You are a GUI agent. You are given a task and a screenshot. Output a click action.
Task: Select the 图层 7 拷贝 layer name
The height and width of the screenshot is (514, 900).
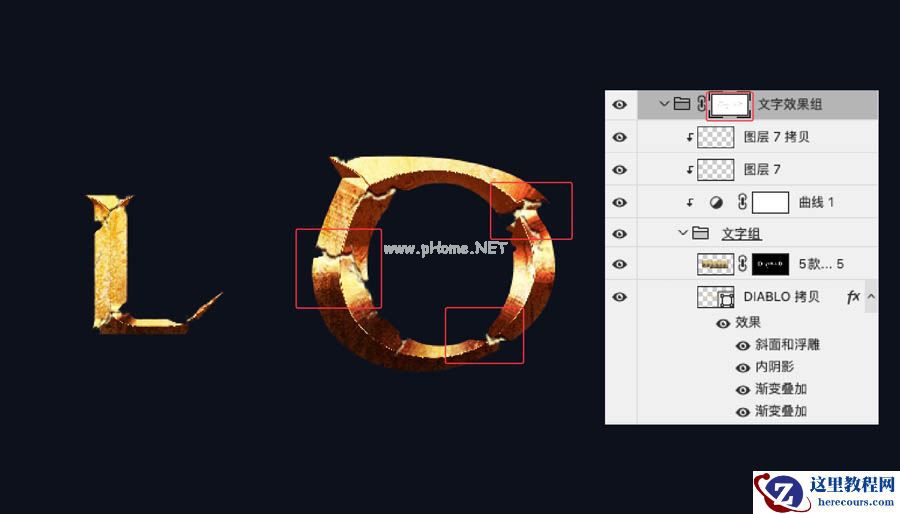click(x=777, y=137)
